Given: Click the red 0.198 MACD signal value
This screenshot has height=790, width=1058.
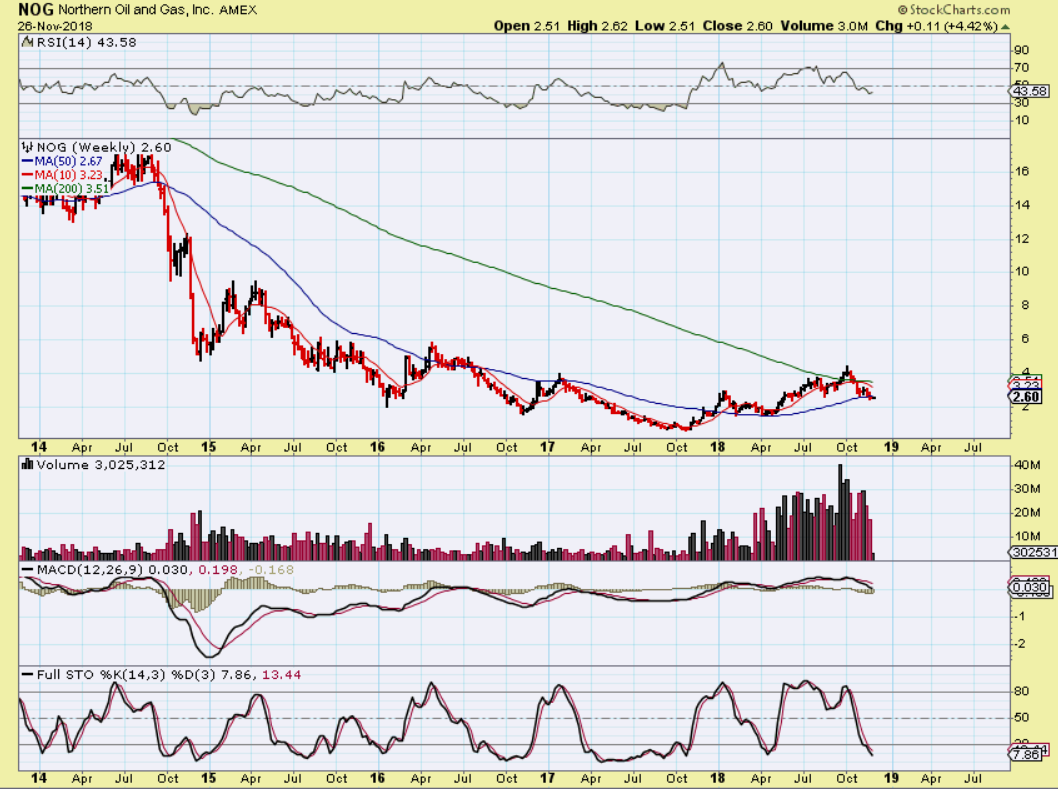Looking at the screenshot, I should click(x=217, y=570).
